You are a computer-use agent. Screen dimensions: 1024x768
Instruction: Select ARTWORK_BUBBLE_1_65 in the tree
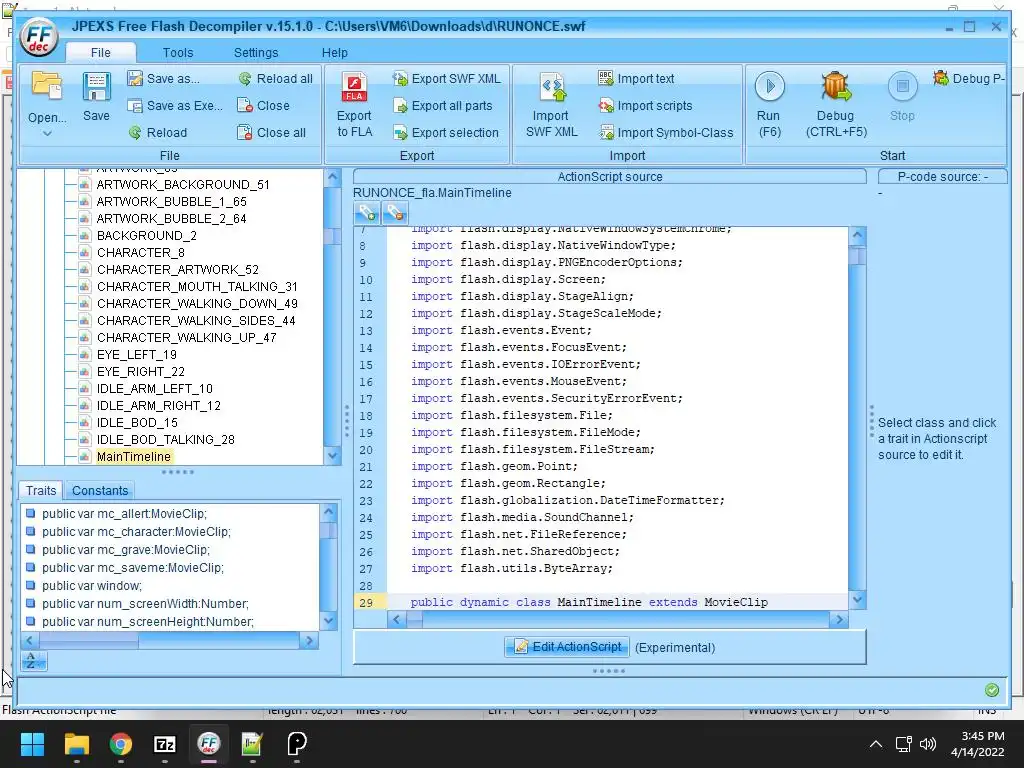pyautogui.click(x=172, y=202)
